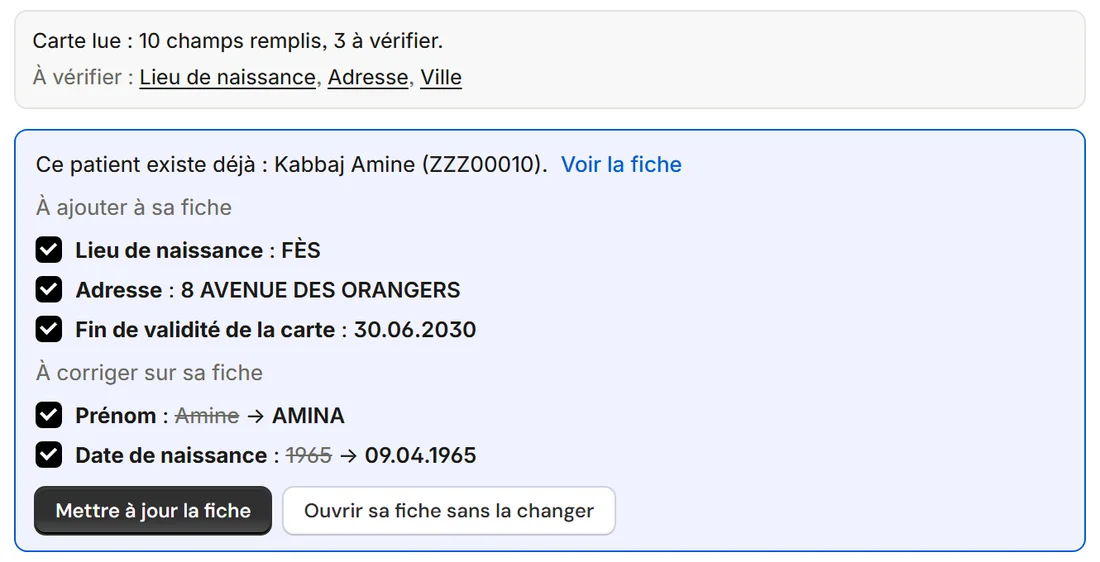Click the Carte lue summary message

238,41
